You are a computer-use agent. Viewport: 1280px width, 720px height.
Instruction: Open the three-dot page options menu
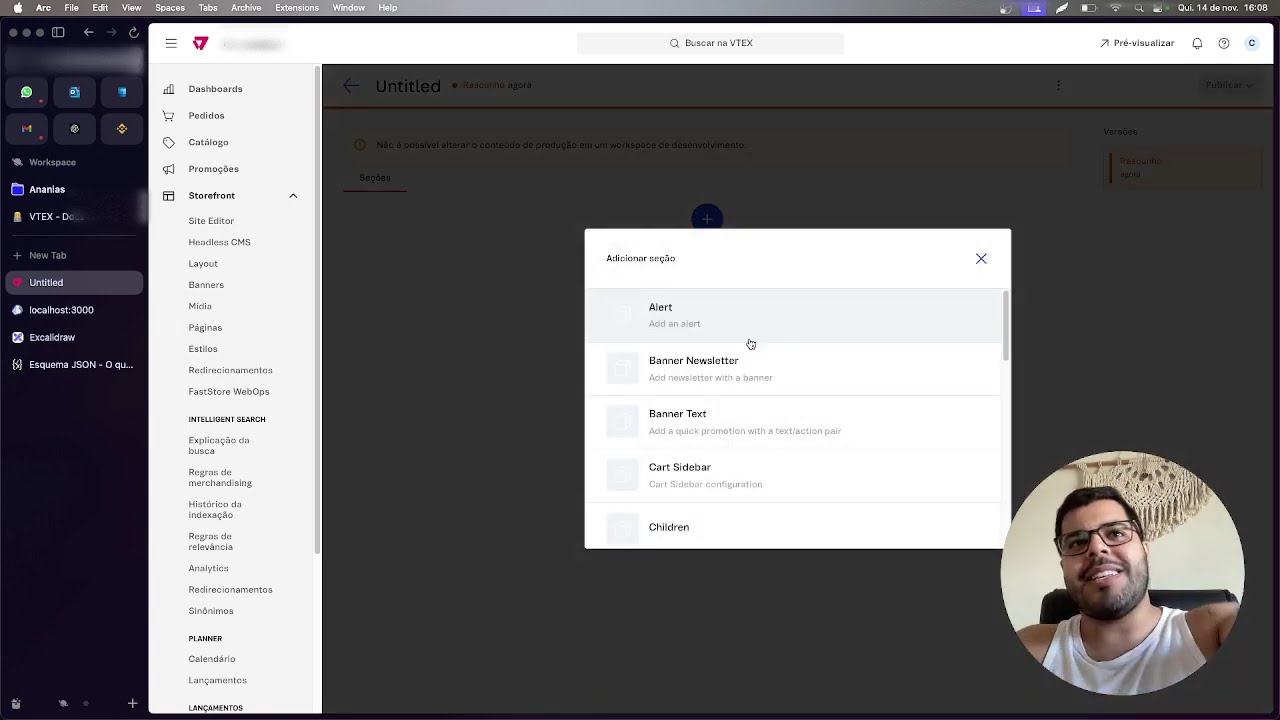pos(1058,85)
